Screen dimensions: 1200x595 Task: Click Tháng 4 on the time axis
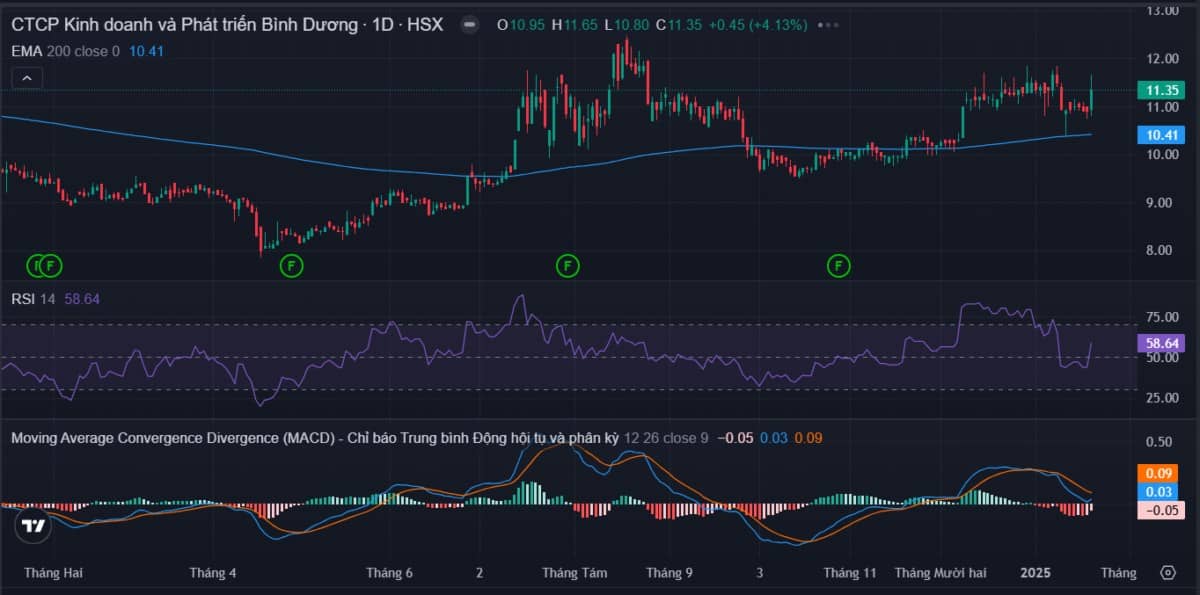click(213, 573)
